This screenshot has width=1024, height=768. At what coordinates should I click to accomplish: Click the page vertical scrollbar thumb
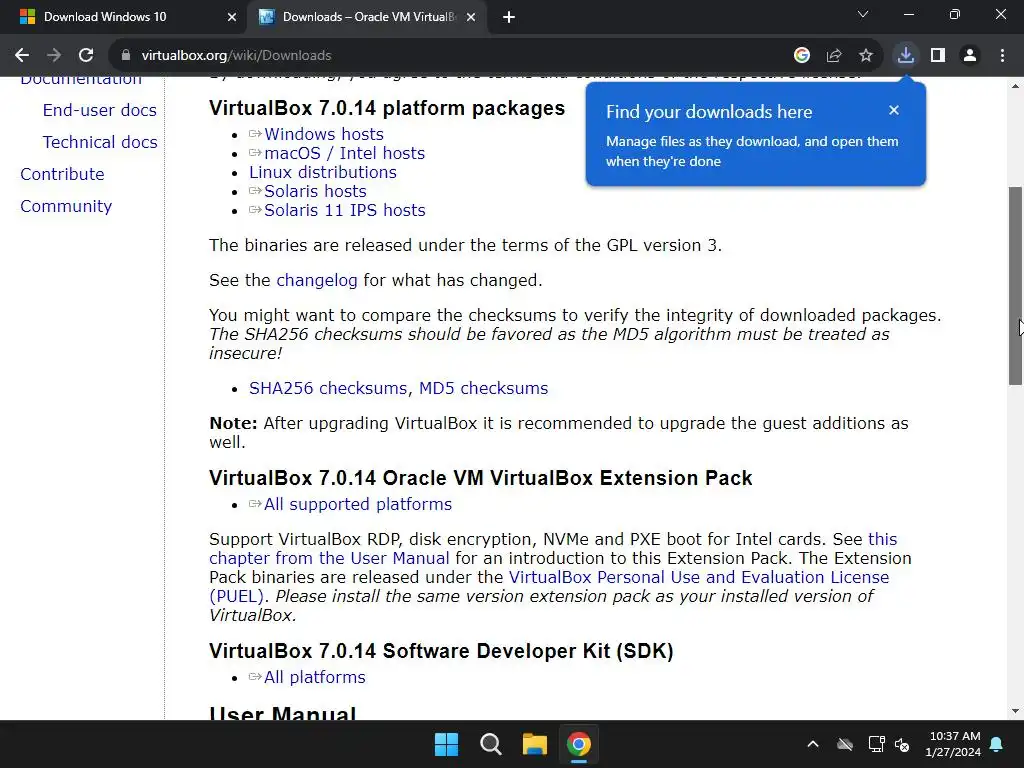(1015, 285)
